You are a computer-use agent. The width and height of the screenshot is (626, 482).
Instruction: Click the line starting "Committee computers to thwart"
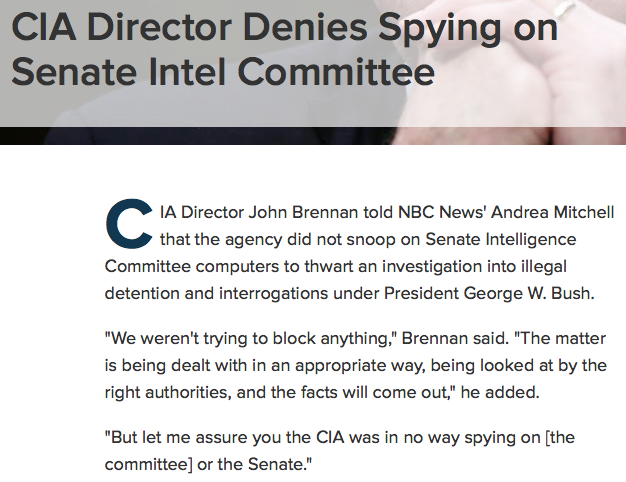coord(336,267)
